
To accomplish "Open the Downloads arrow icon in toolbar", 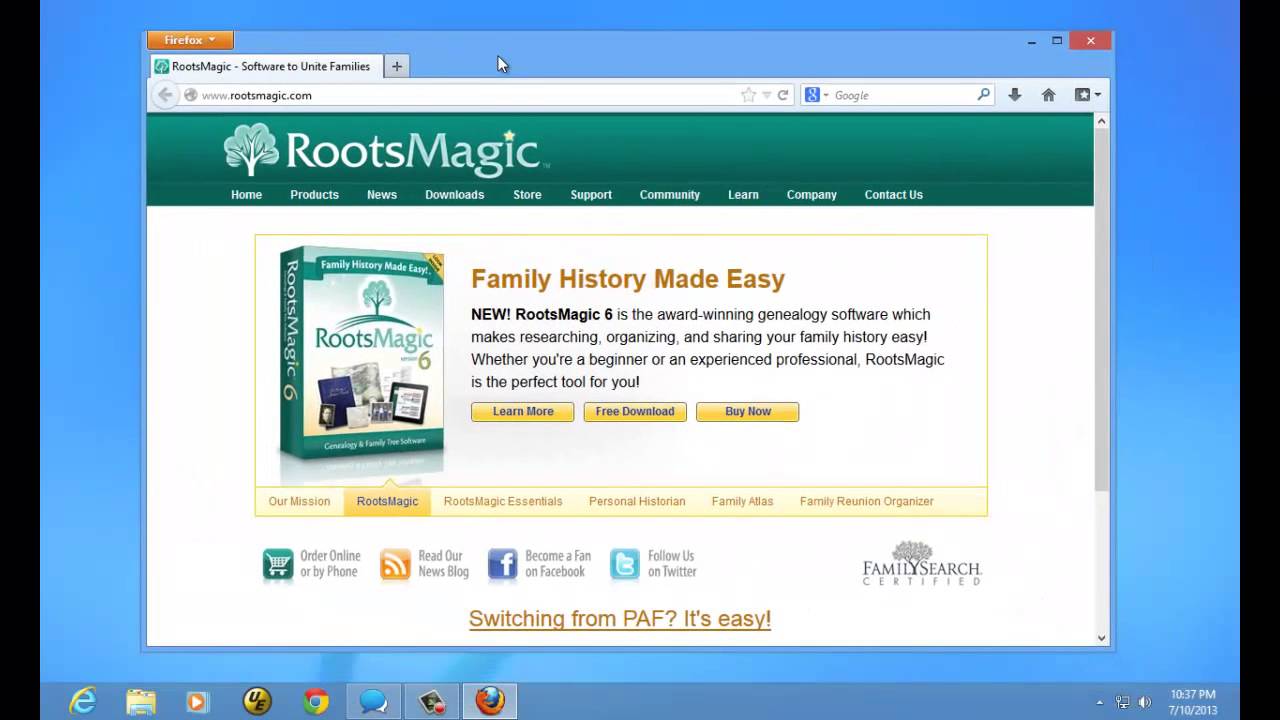I will [1014, 95].
